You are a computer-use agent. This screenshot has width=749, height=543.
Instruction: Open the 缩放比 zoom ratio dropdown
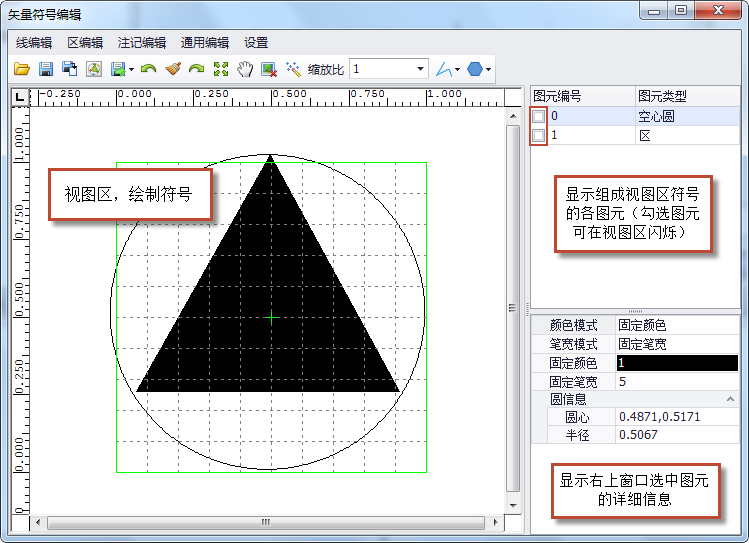419,69
